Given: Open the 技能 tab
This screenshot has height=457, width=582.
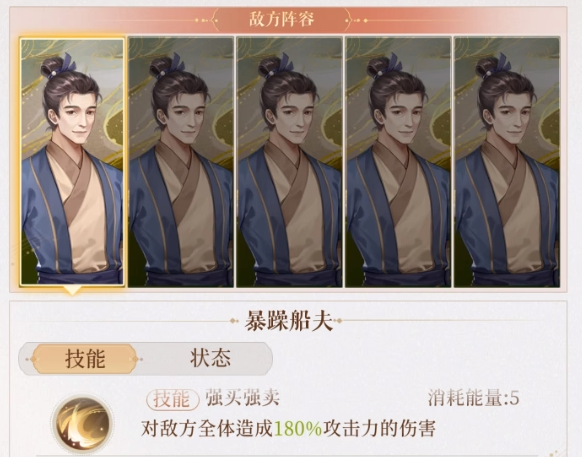Looking at the screenshot, I should pos(85,359).
